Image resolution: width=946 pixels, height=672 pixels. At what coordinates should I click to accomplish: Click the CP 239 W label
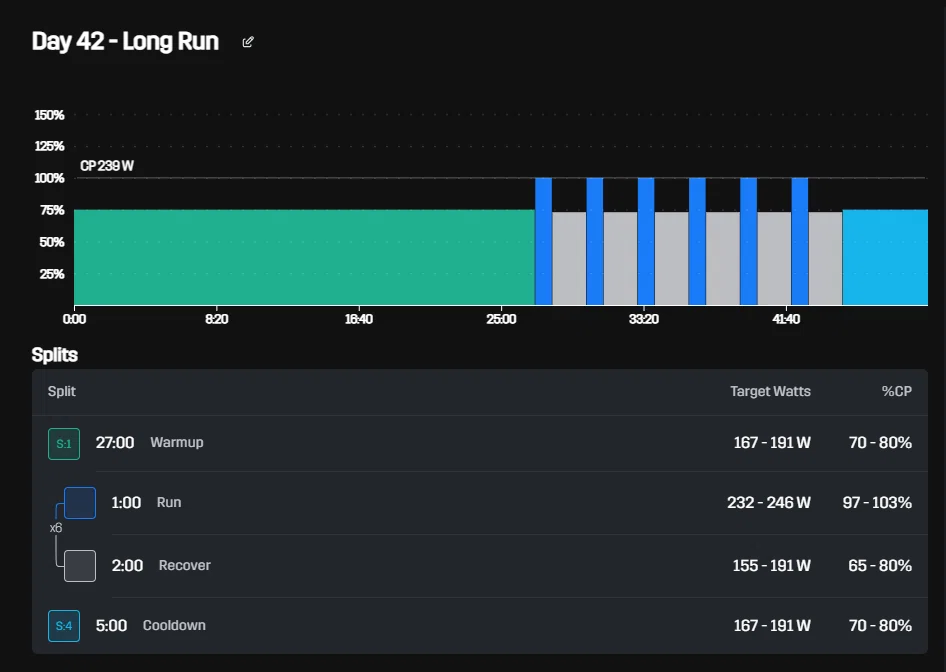[x=107, y=166]
